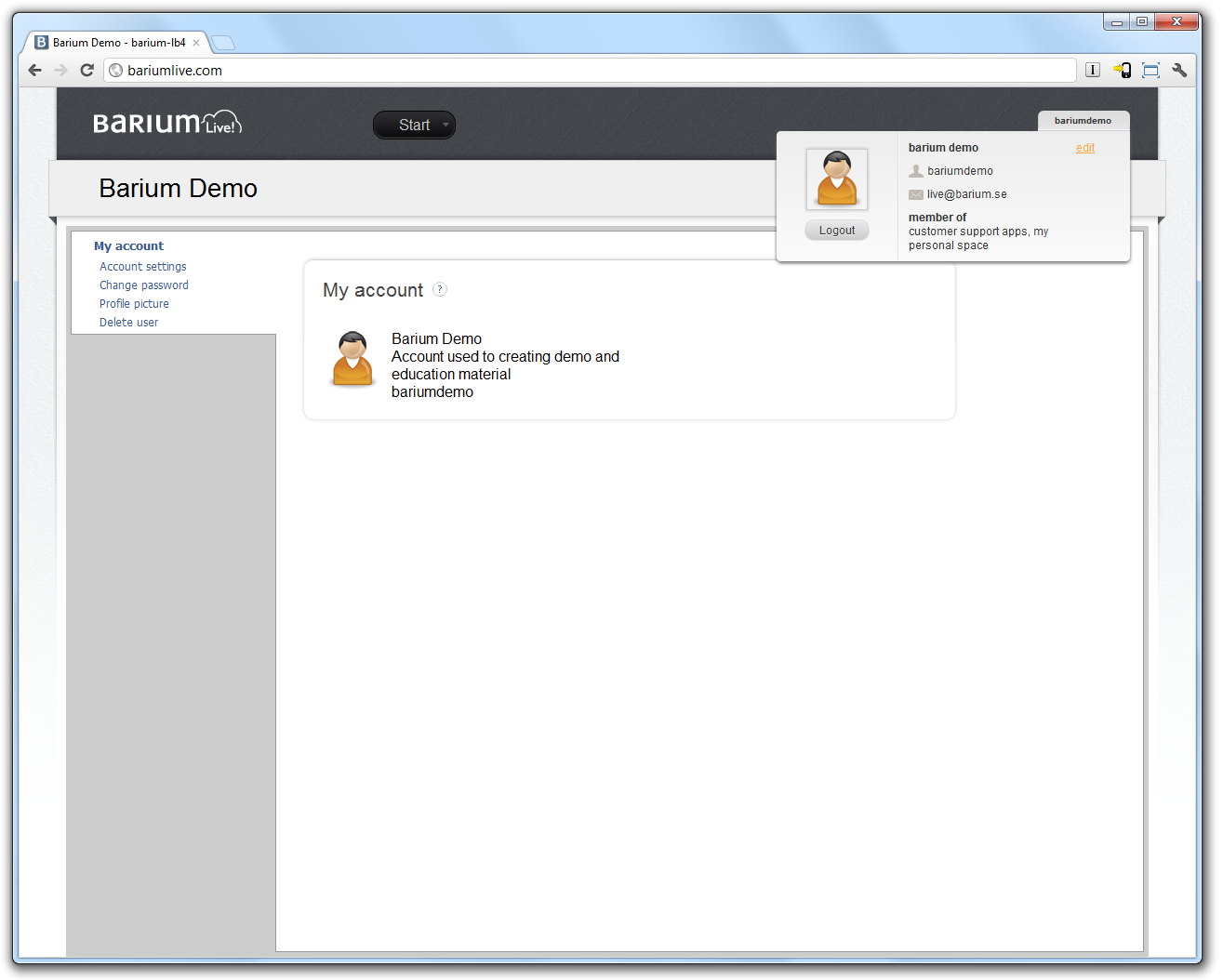Go to Profile picture settings
This screenshot has width=1223, height=980.
[x=134, y=304]
